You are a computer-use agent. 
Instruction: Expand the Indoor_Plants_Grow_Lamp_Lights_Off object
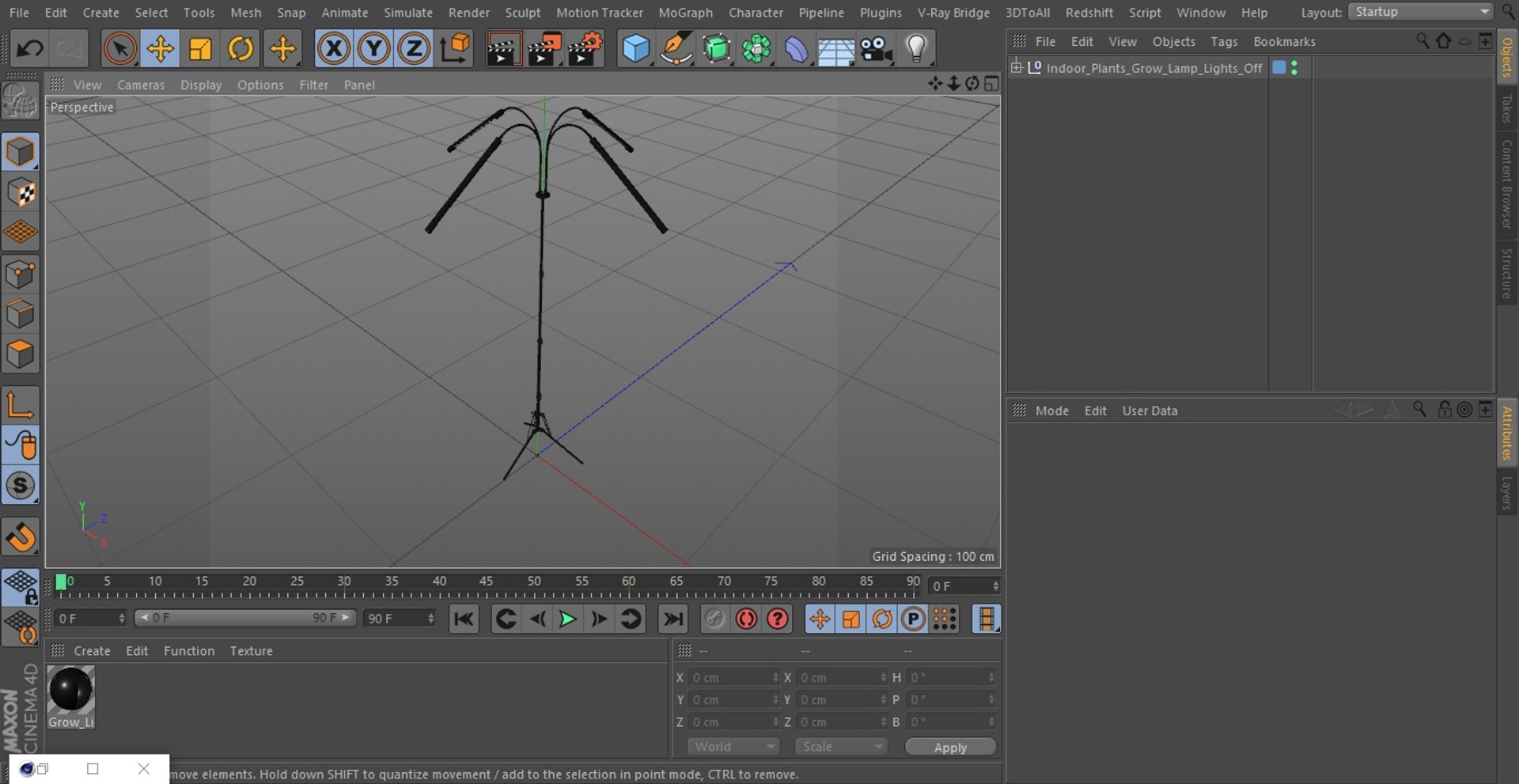pos(1017,67)
